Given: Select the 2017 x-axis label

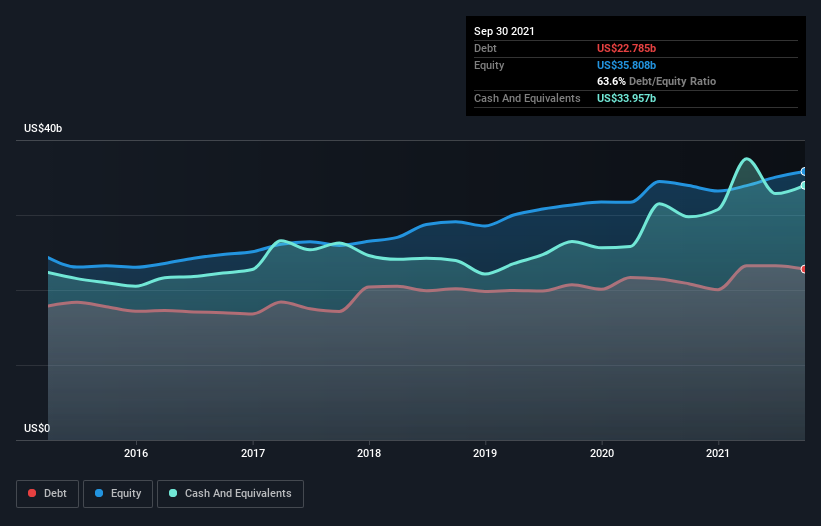Looking at the screenshot, I should point(253,453).
